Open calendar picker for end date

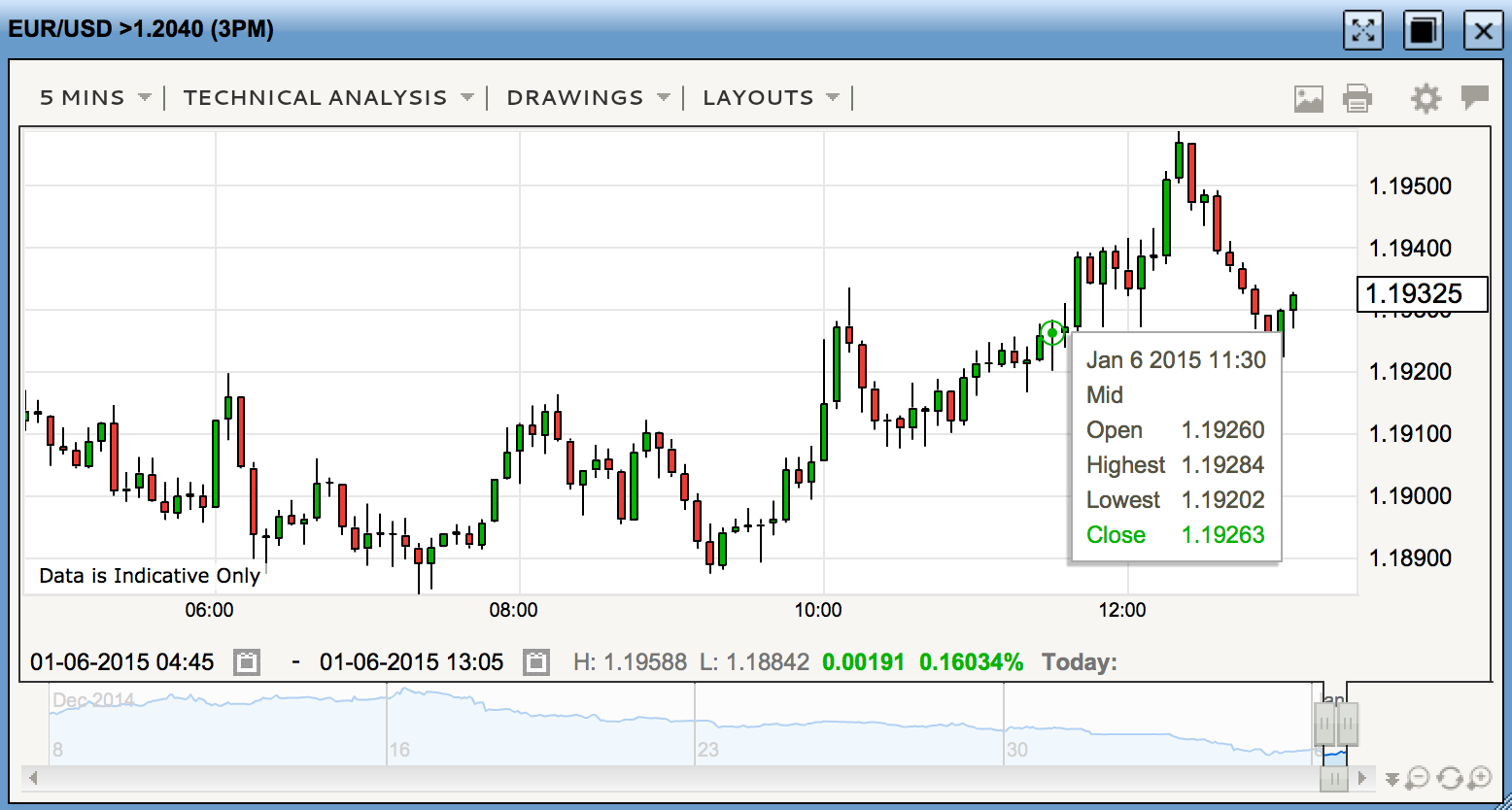[x=535, y=662]
